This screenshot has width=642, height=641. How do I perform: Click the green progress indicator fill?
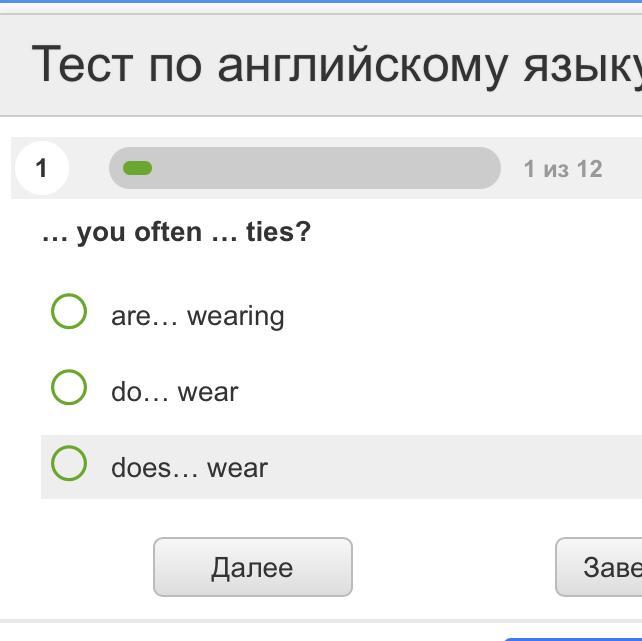[137, 168]
